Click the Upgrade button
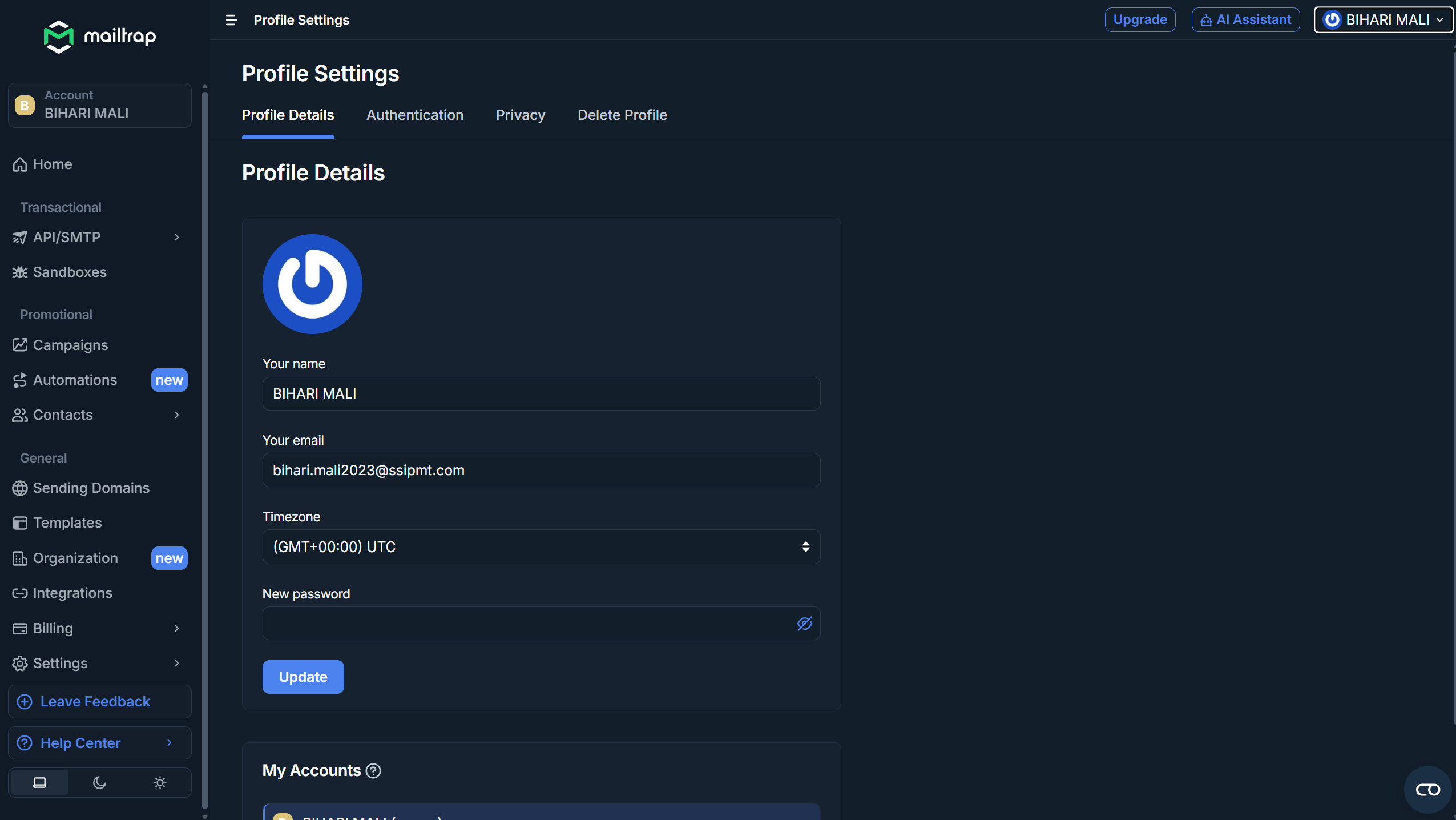Image resolution: width=1456 pixels, height=820 pixels. pos(1139,20)
